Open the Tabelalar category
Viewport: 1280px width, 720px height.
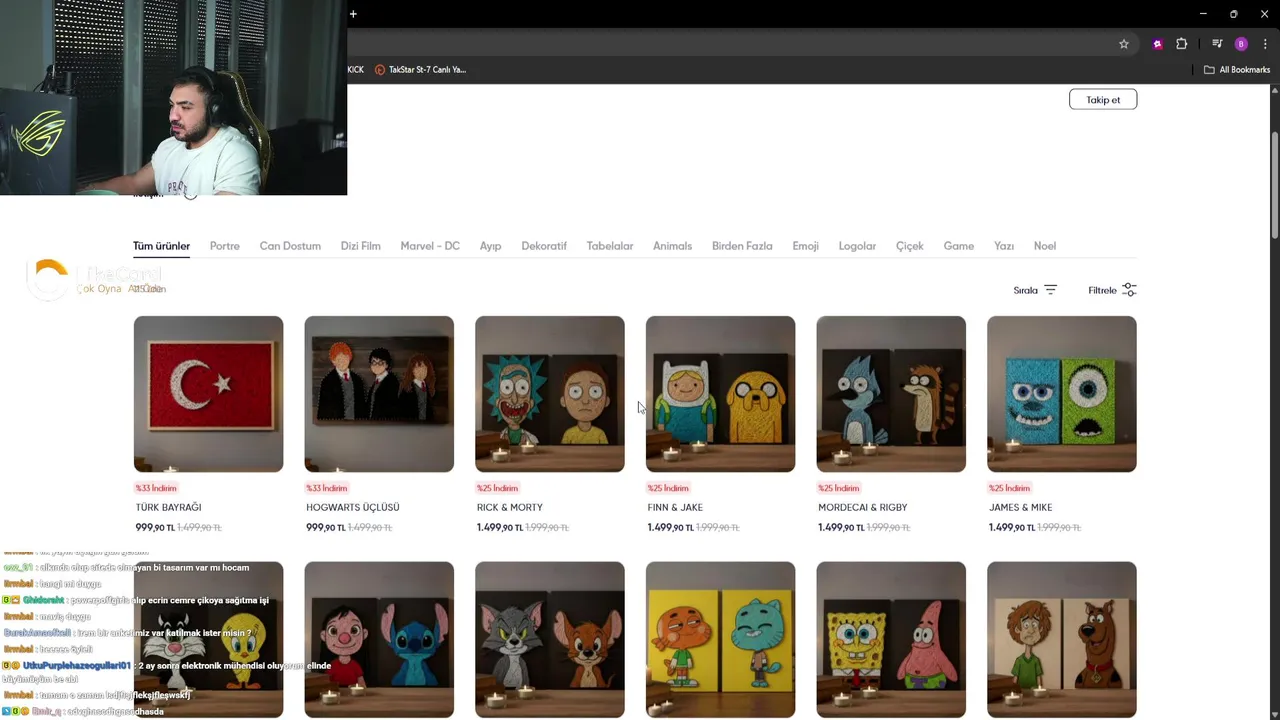[610, 246]
